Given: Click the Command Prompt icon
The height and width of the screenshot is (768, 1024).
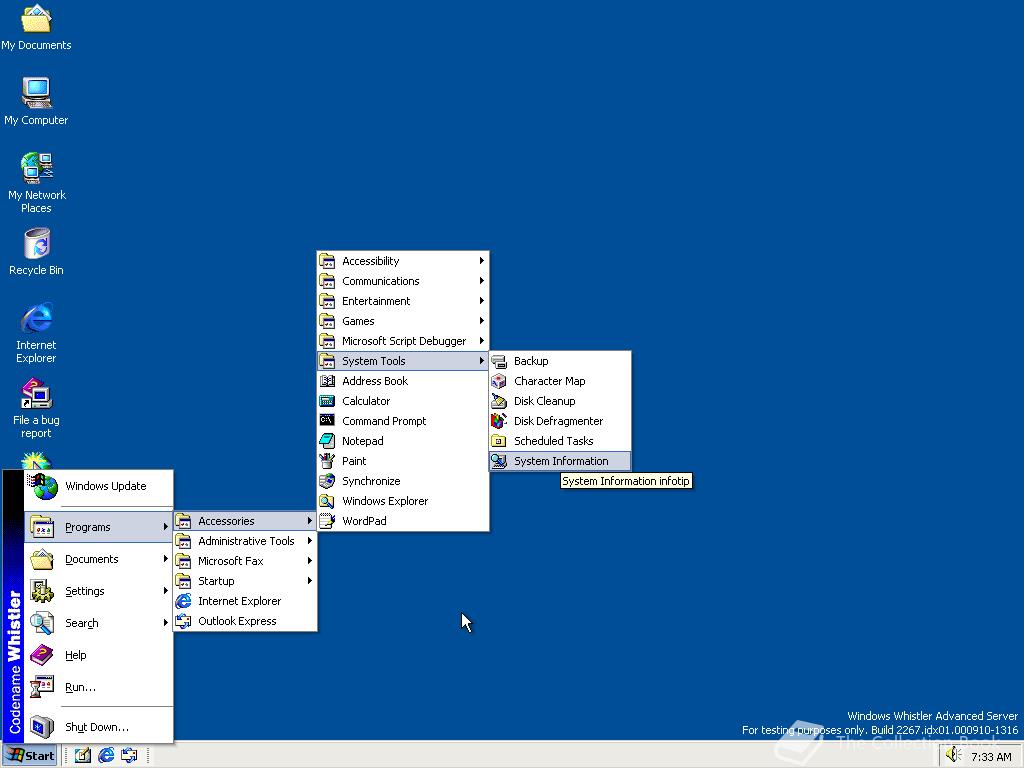Looking at the screenshot, I should click(x=327, y=421).
